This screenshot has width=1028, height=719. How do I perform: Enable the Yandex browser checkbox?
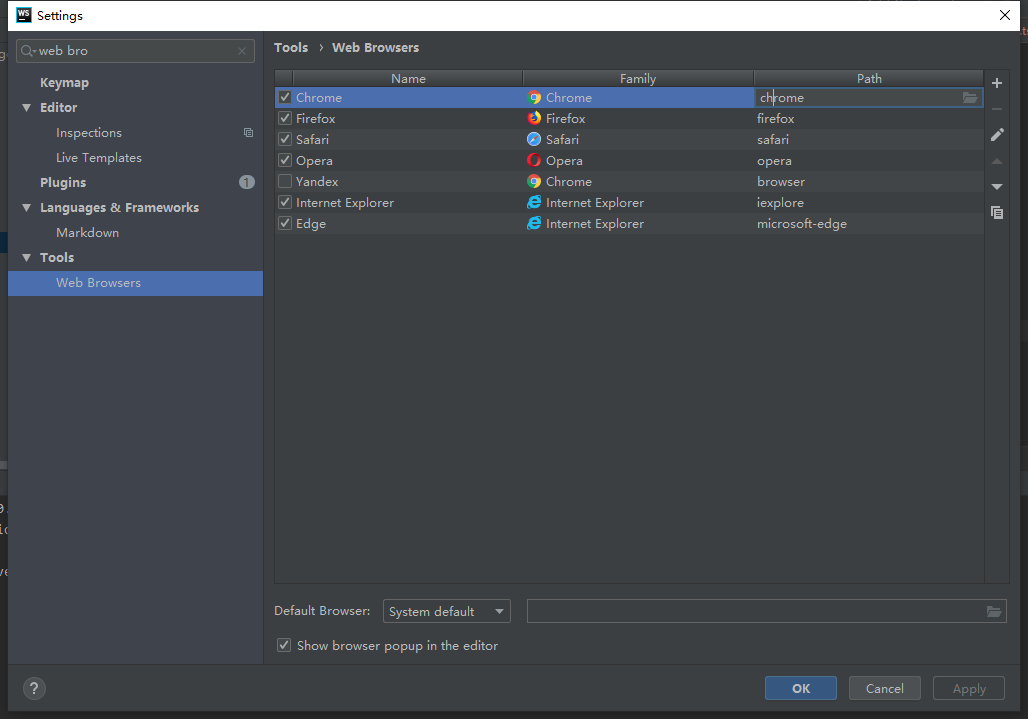tap(285, 182)
